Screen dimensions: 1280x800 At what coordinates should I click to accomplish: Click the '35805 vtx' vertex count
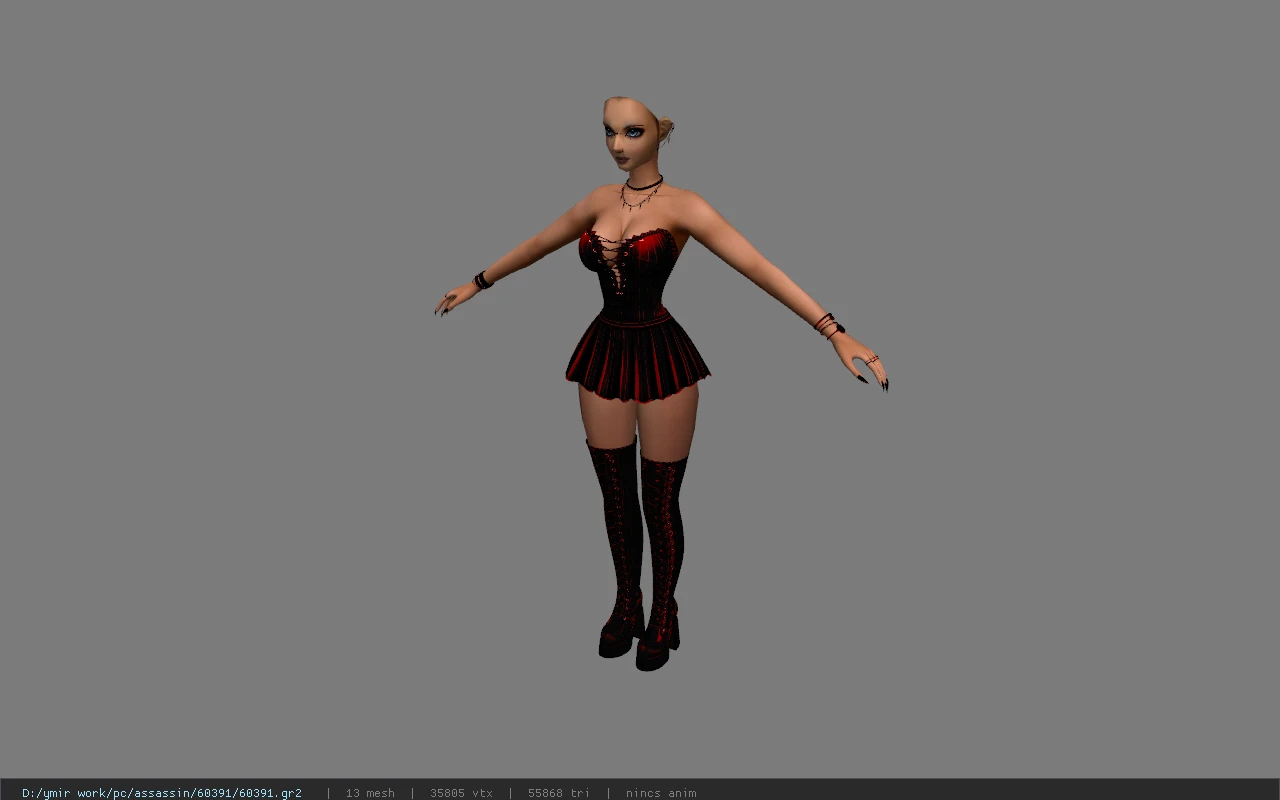[461, 793]
